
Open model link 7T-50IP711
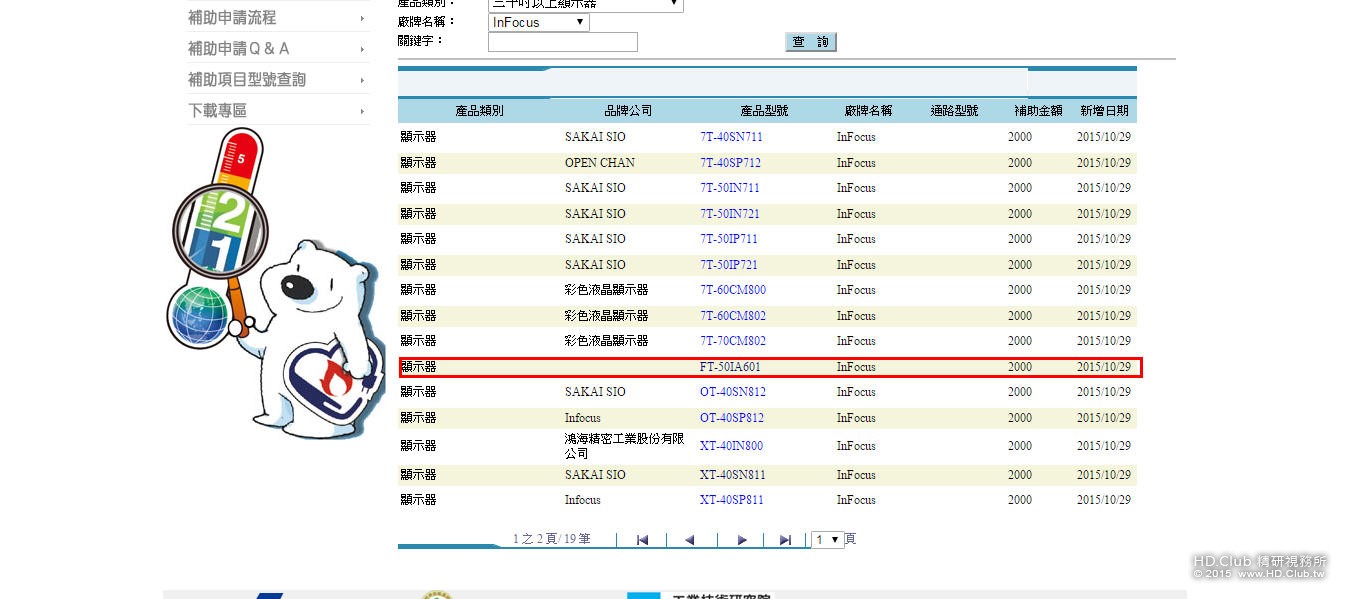[729, 239]
